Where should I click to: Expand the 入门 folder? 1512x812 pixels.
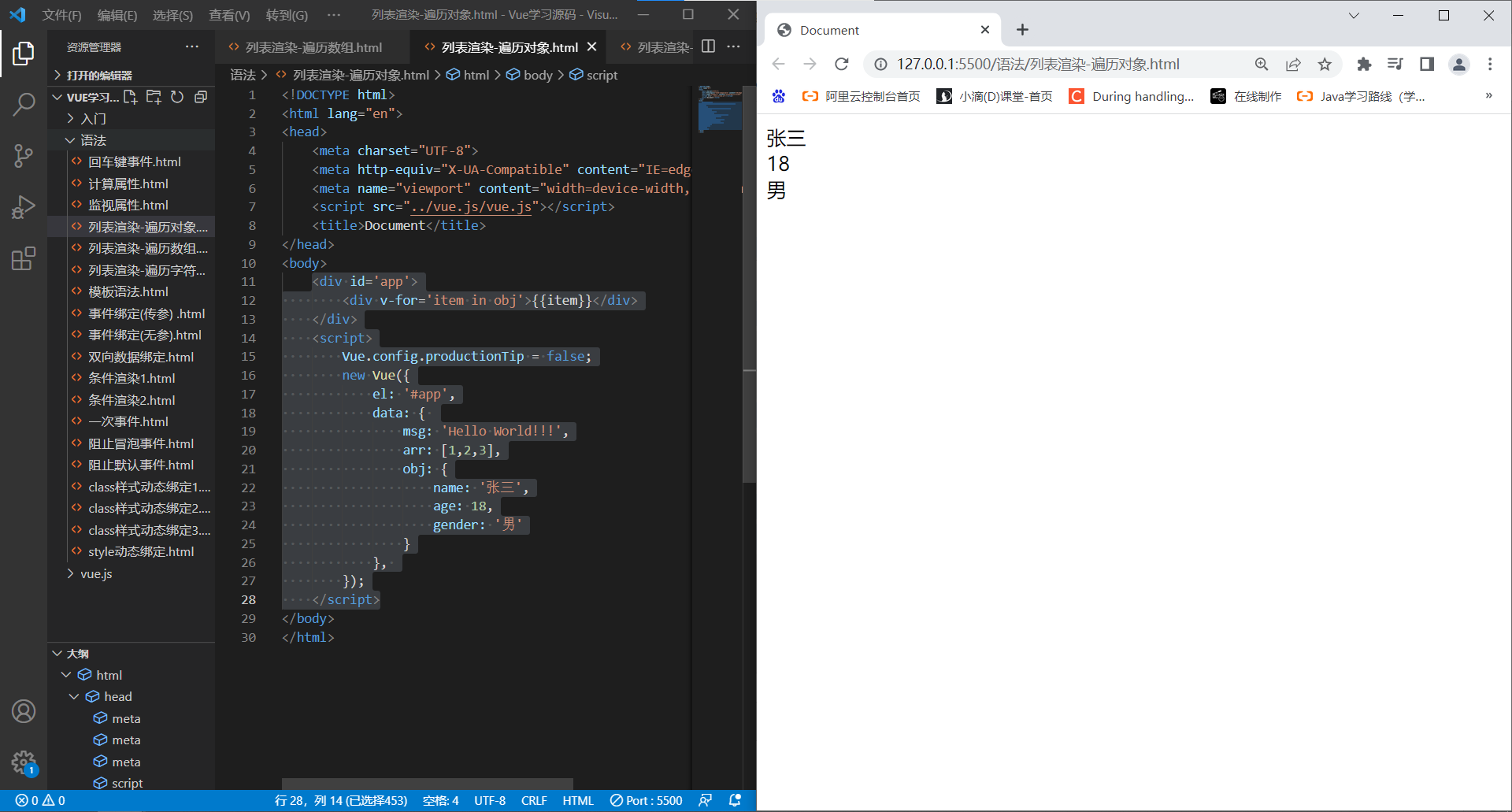pos(93,118)
